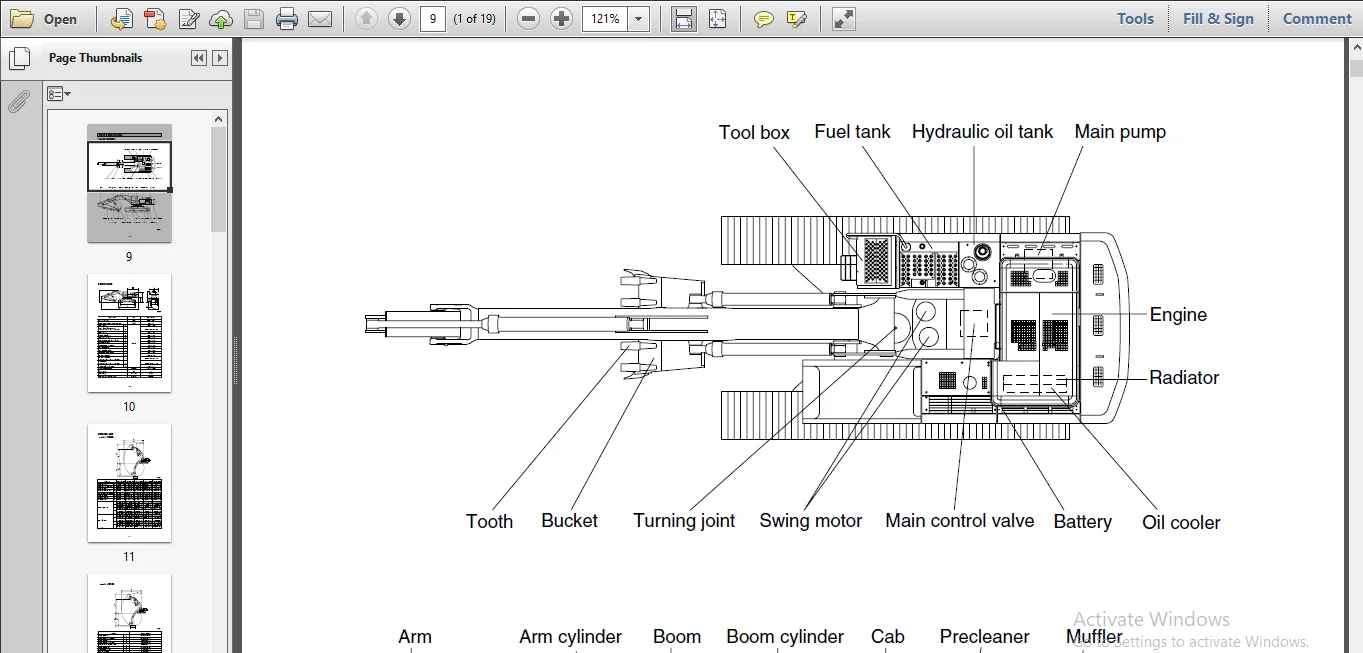Screen dimensions: 1363x653
Task: Click the document scrollbar up arrow
Action: point(1355,49)
